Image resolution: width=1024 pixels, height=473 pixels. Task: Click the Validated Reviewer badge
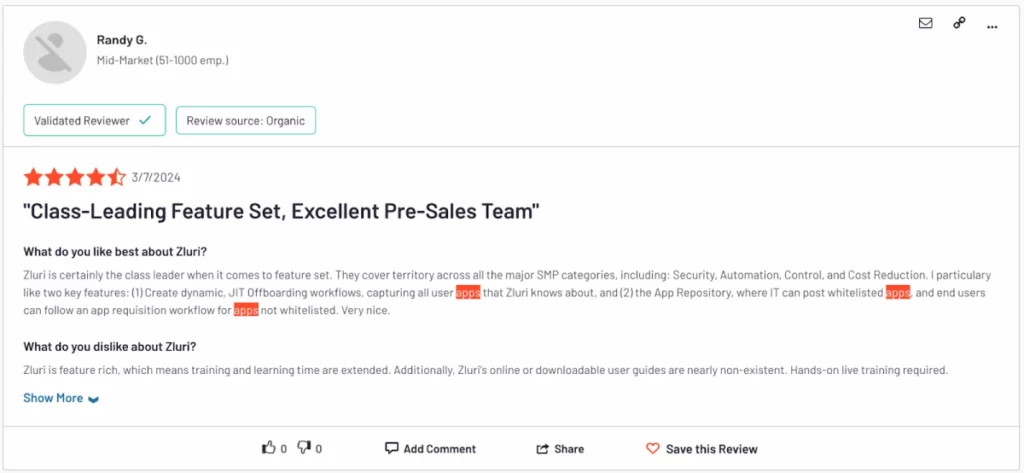click(x=94, y=120)
